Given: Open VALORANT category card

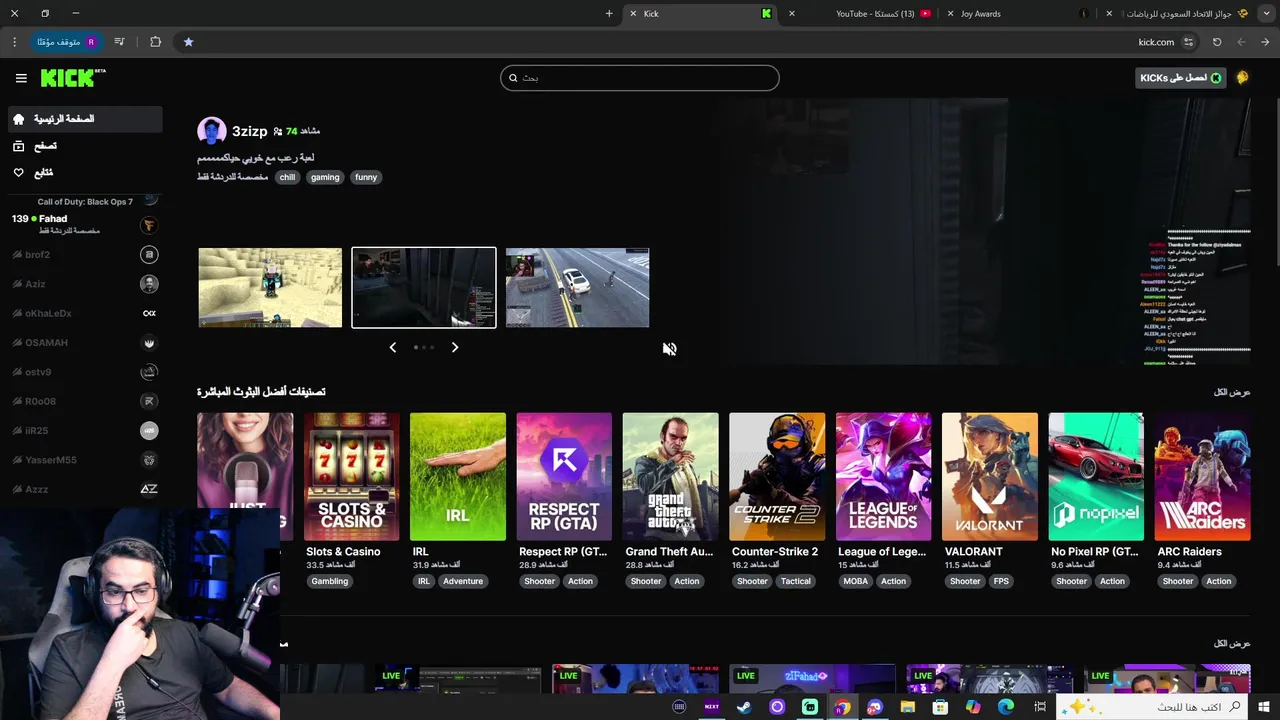Looking at the screenshot, I should tap(990, 477).
